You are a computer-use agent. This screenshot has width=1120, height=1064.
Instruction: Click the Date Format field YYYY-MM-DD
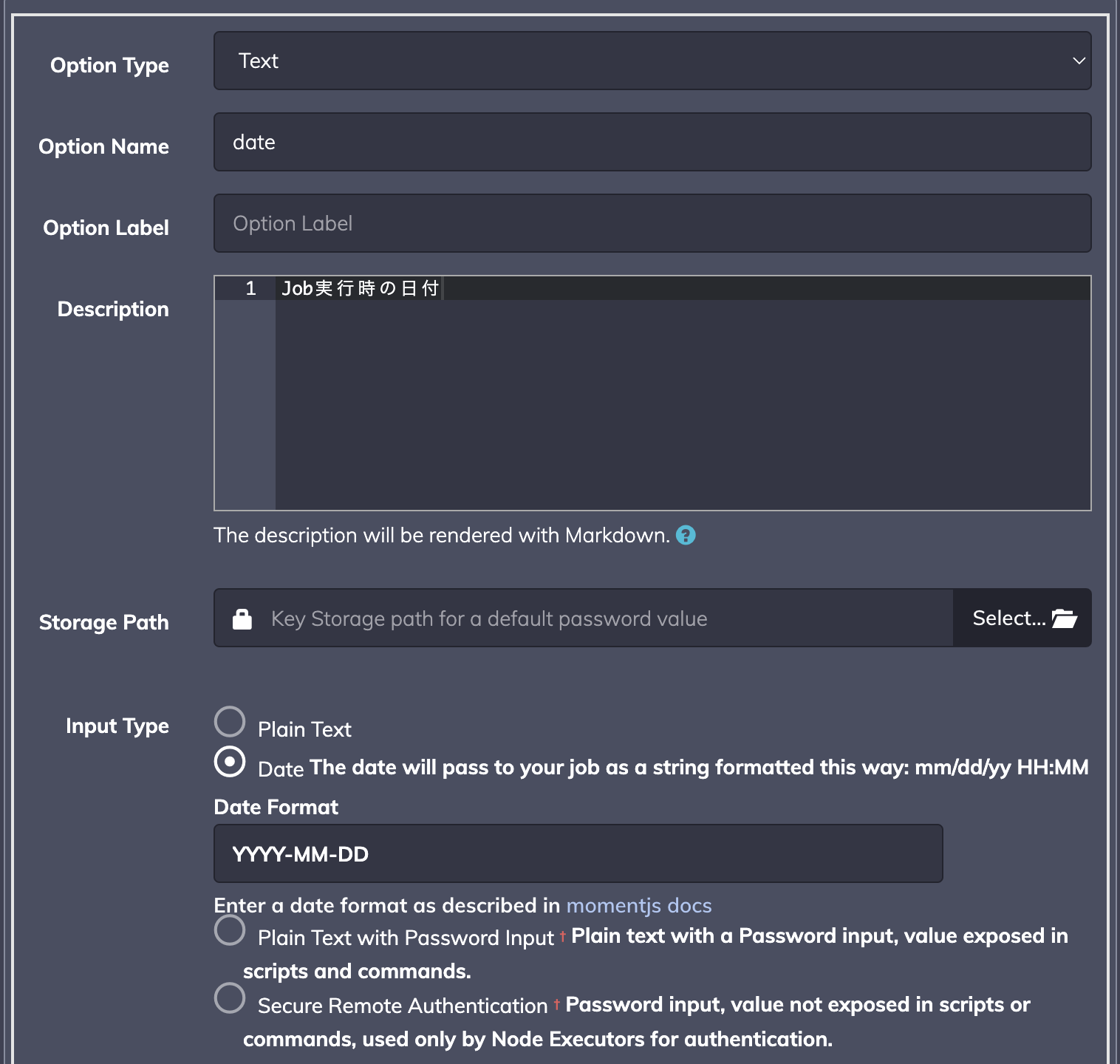pos(578,853)
